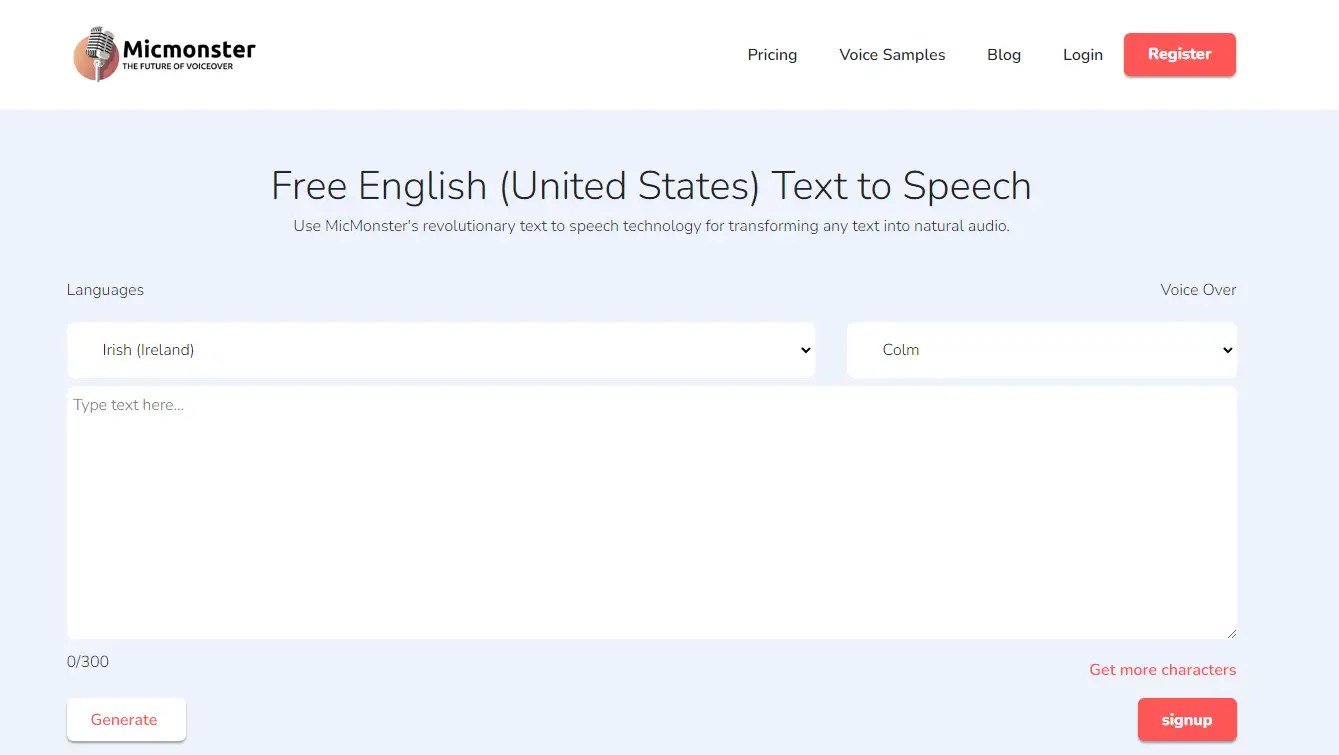1339x755 pixels.
Task: Click the 0/300 character counter
Action: click(x=87, y=661)
